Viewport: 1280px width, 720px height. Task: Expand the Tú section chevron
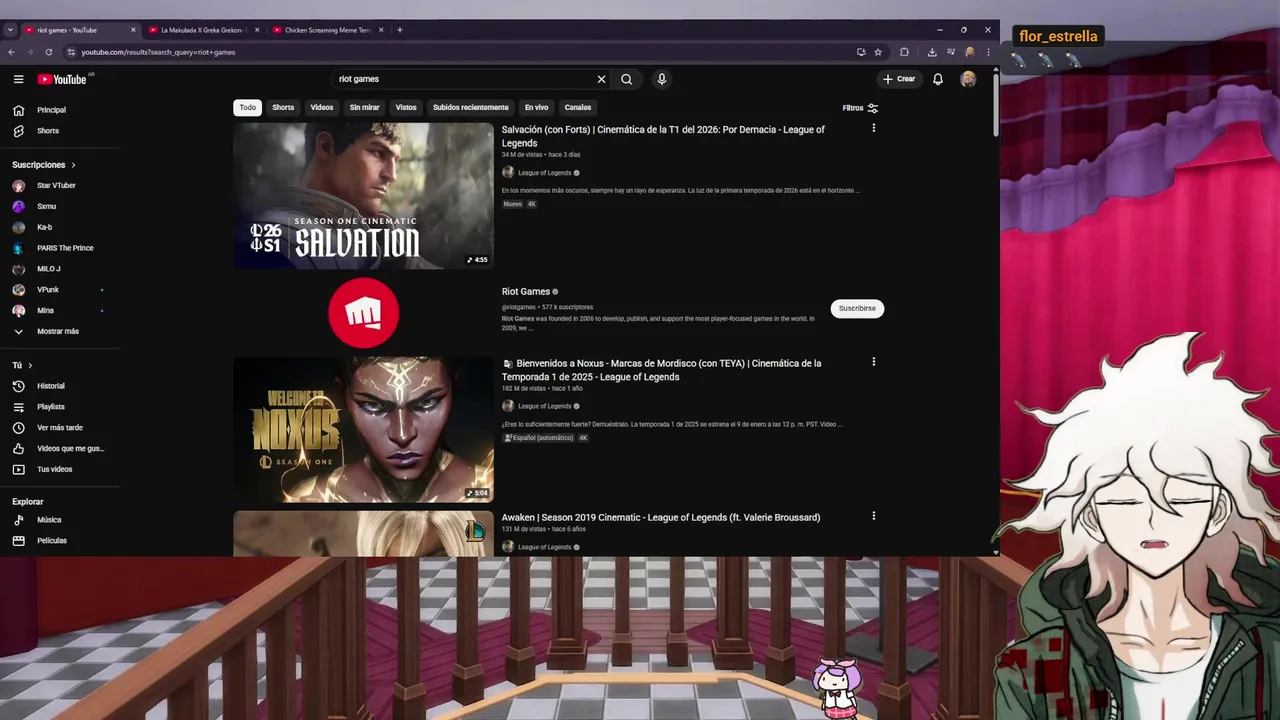(30, 366)
